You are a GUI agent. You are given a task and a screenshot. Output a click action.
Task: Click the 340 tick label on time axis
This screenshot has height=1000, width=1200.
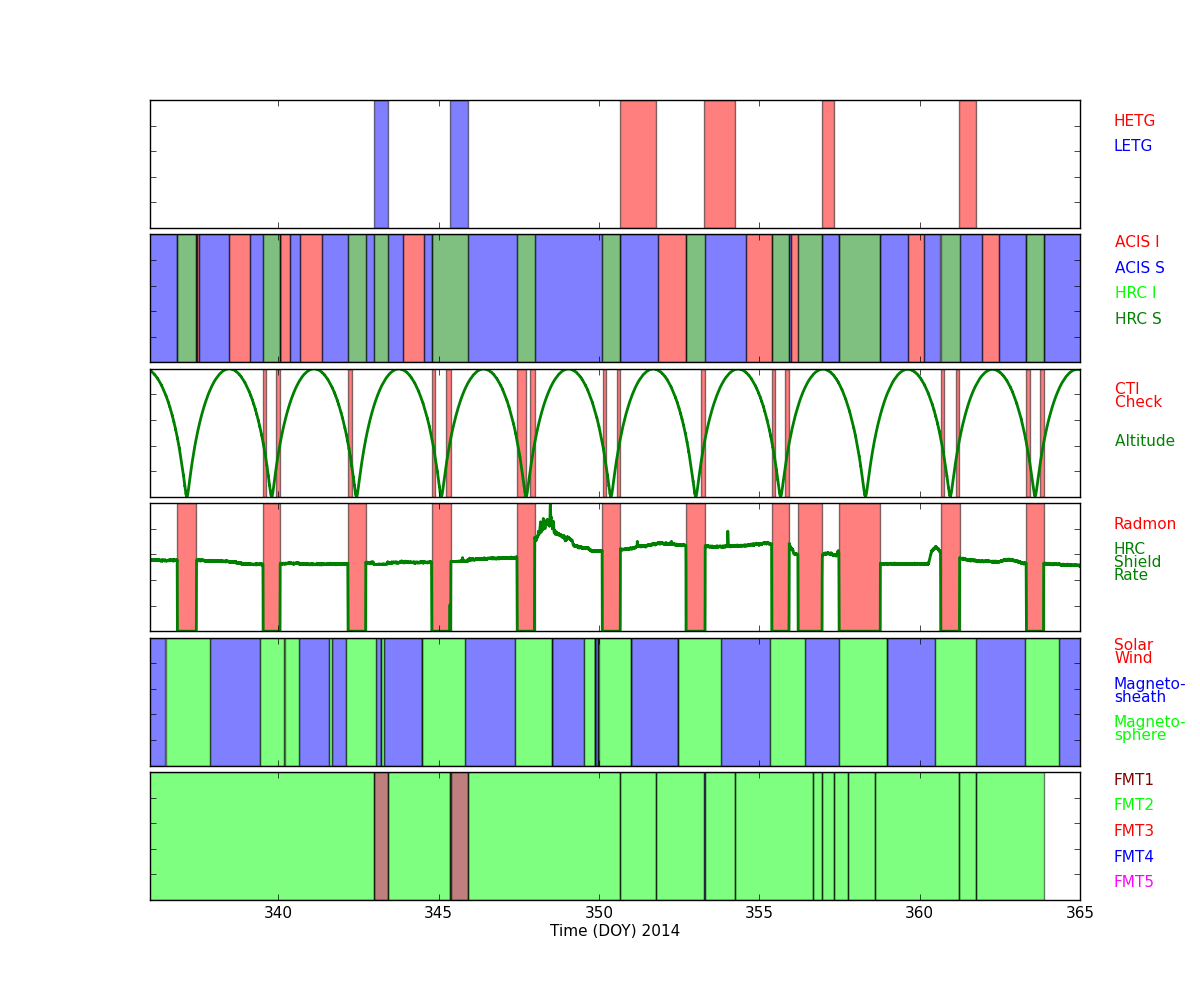click(278, 913)
